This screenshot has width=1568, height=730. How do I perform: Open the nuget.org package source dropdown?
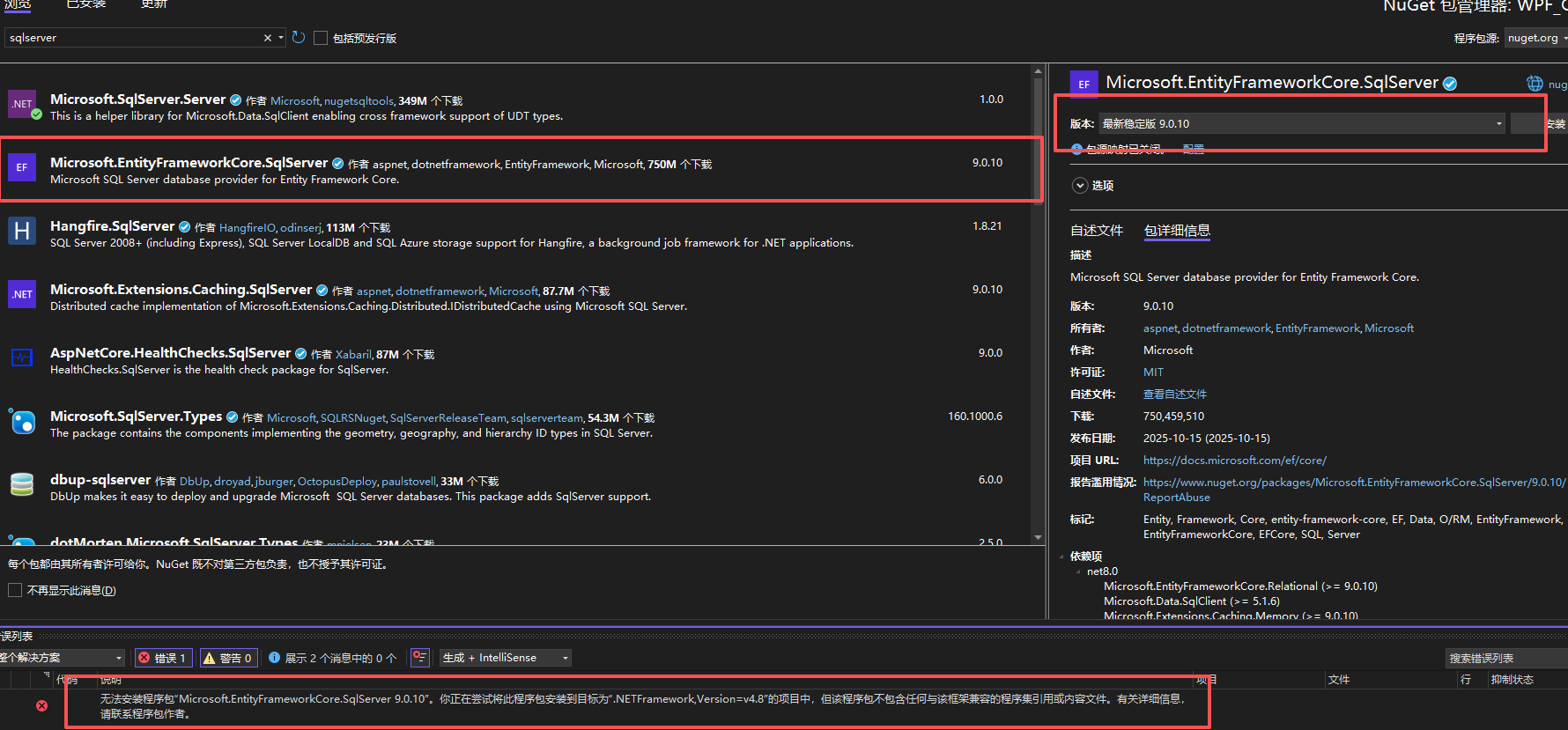tap(1535, 38)
